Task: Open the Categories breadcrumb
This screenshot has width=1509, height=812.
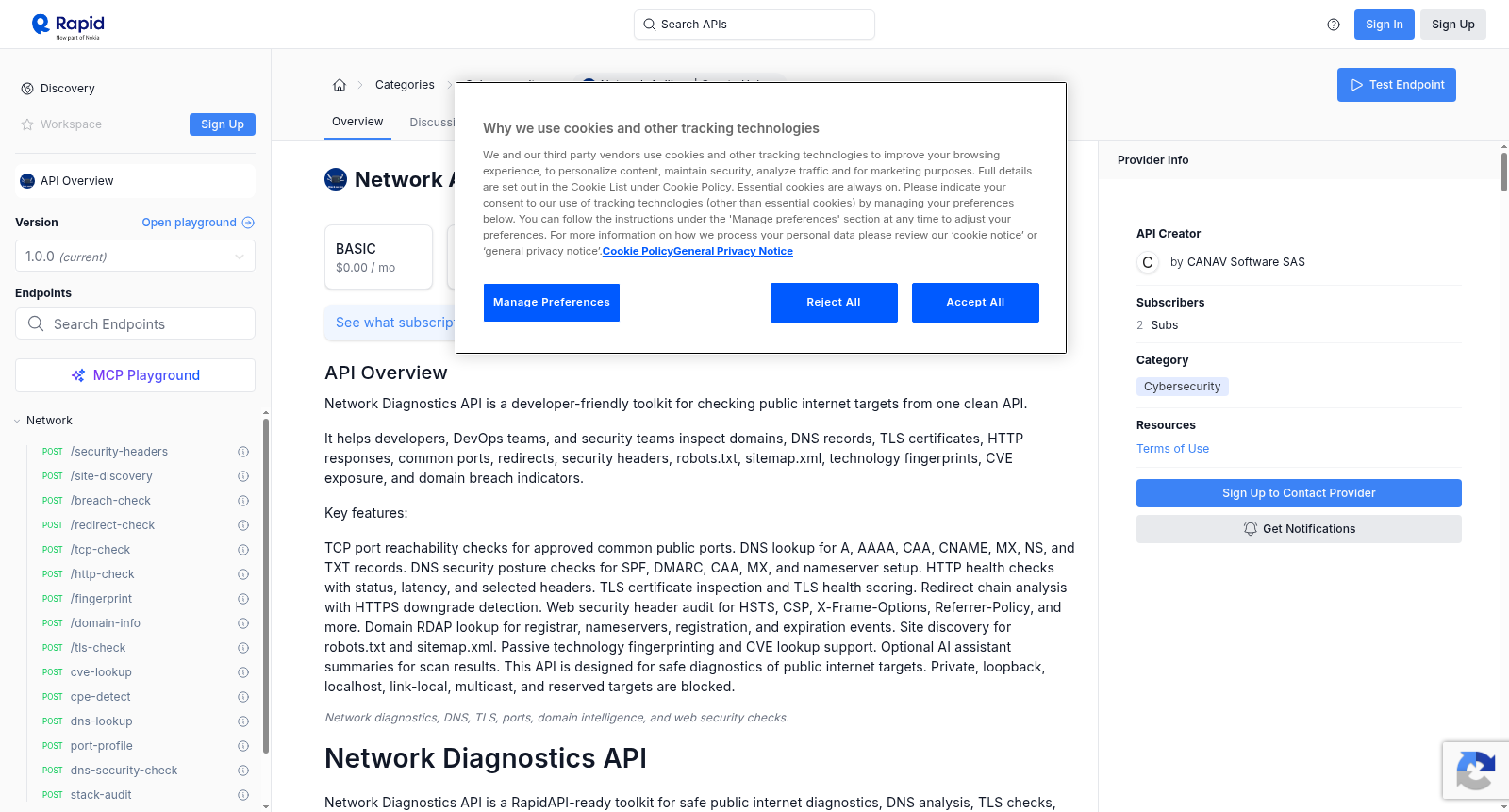Action: pos(405,85)
